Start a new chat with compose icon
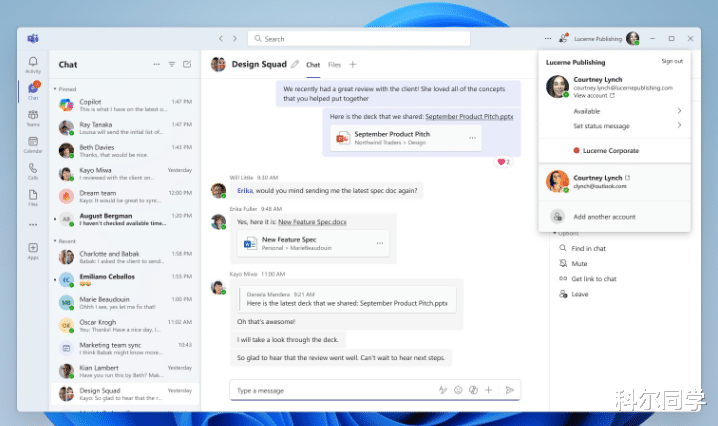 click(187, 64)
